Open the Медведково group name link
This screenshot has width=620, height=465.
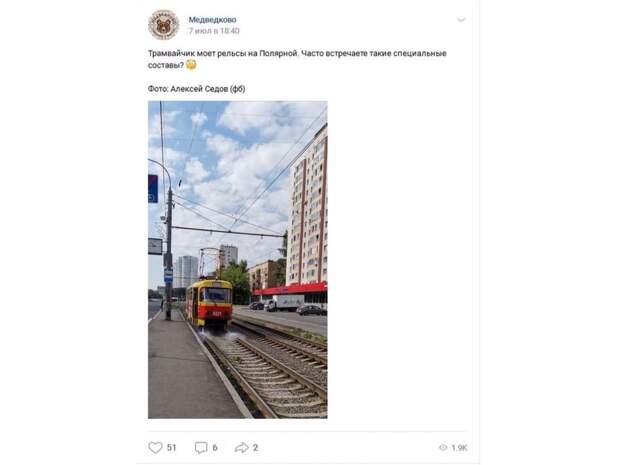point(212,19)
